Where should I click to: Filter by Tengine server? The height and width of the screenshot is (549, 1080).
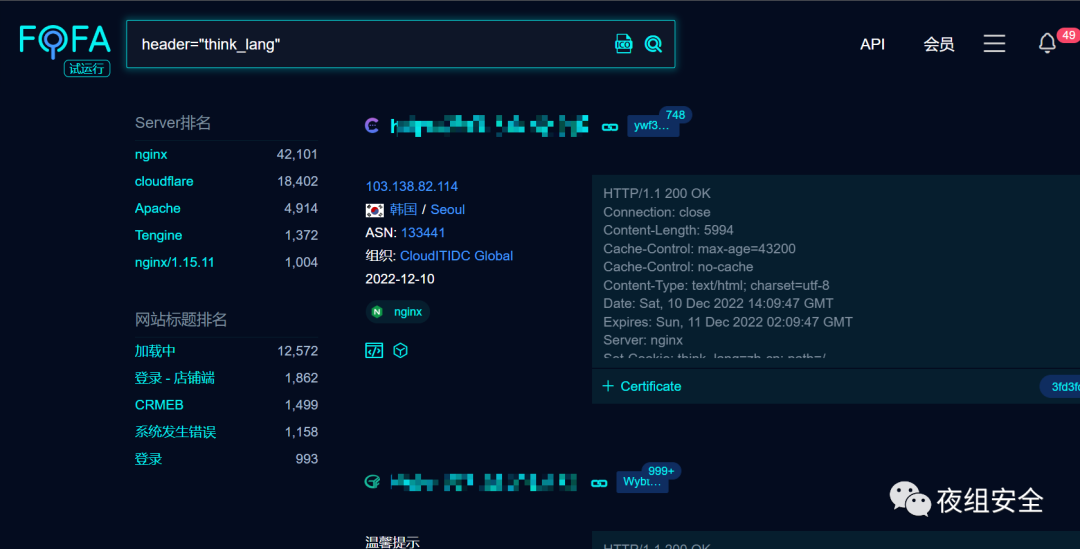click(x=158, y=235)
